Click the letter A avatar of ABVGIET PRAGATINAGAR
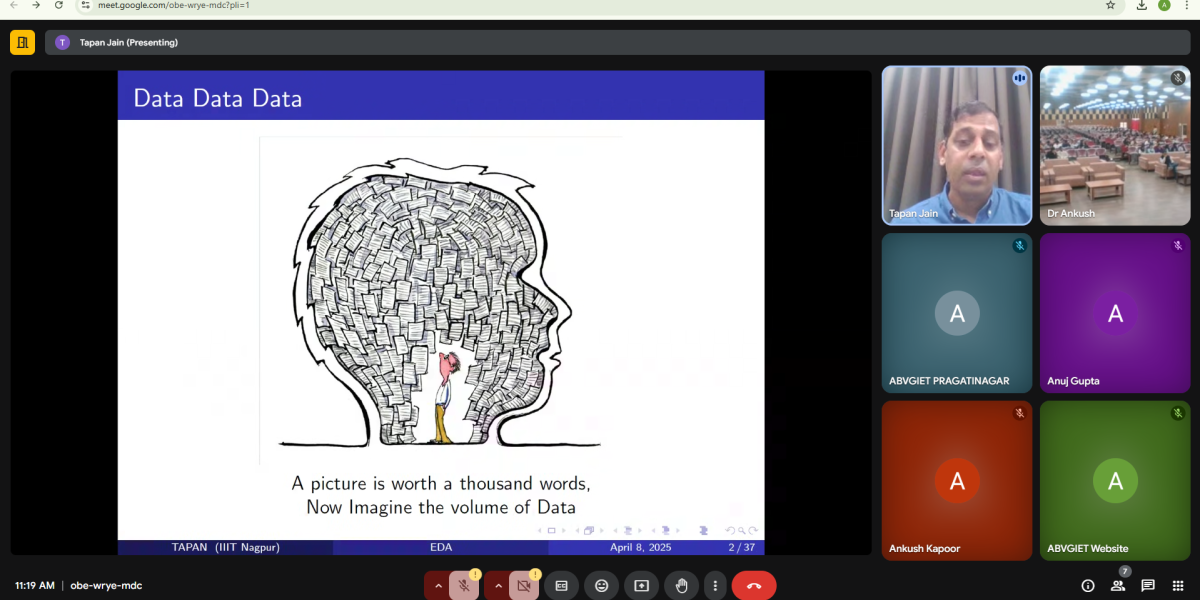Viewport: 1200px width, 600px height. pyautogui.click(x=957, y=313)
